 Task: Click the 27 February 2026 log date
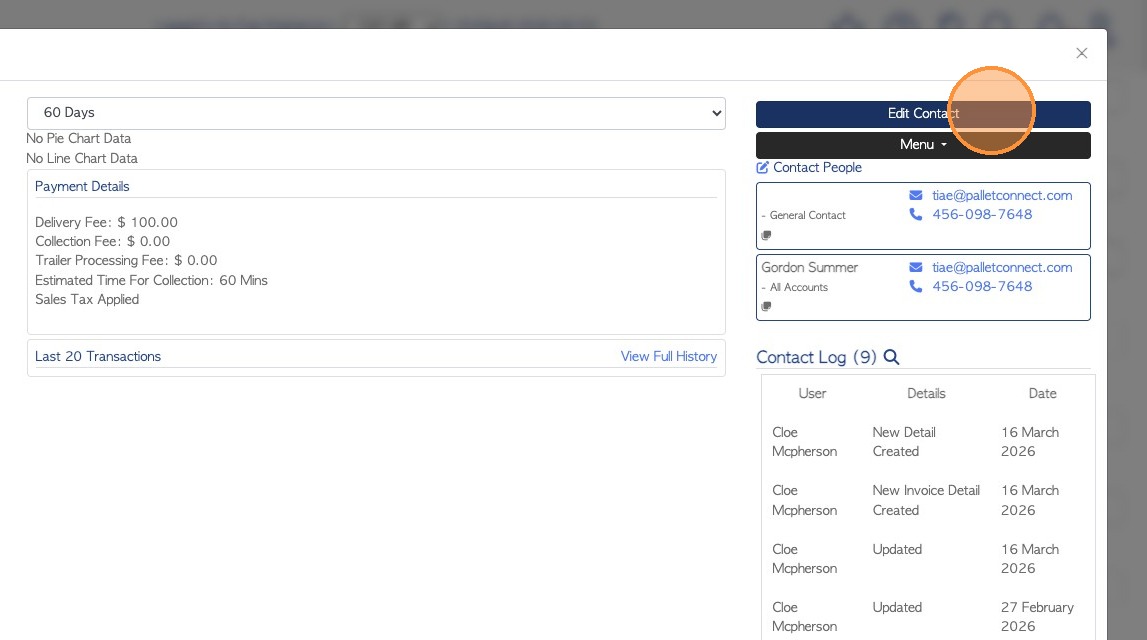[x=1037, y=617]
